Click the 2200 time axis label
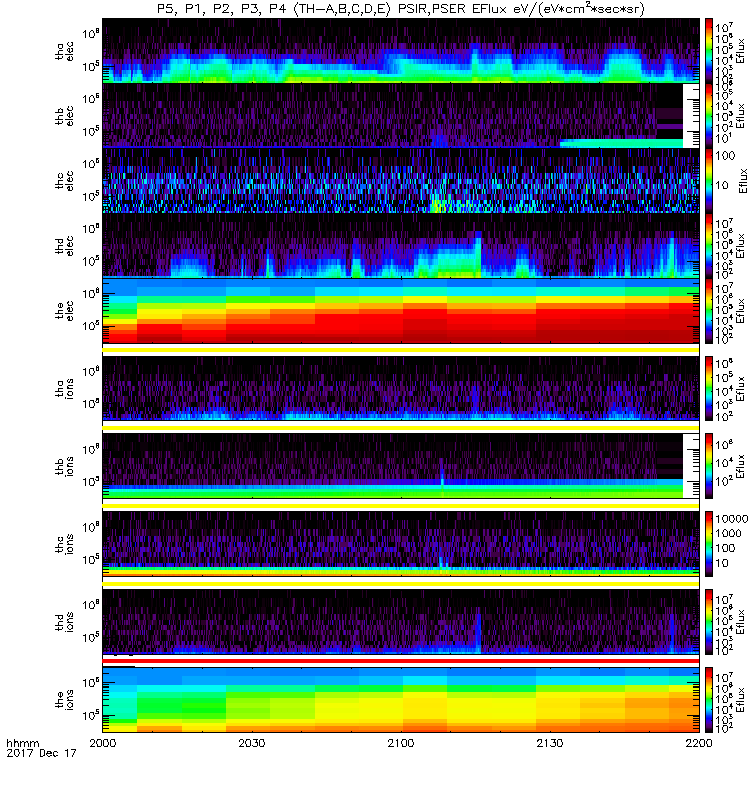750x800 pixels. point(698,743)
